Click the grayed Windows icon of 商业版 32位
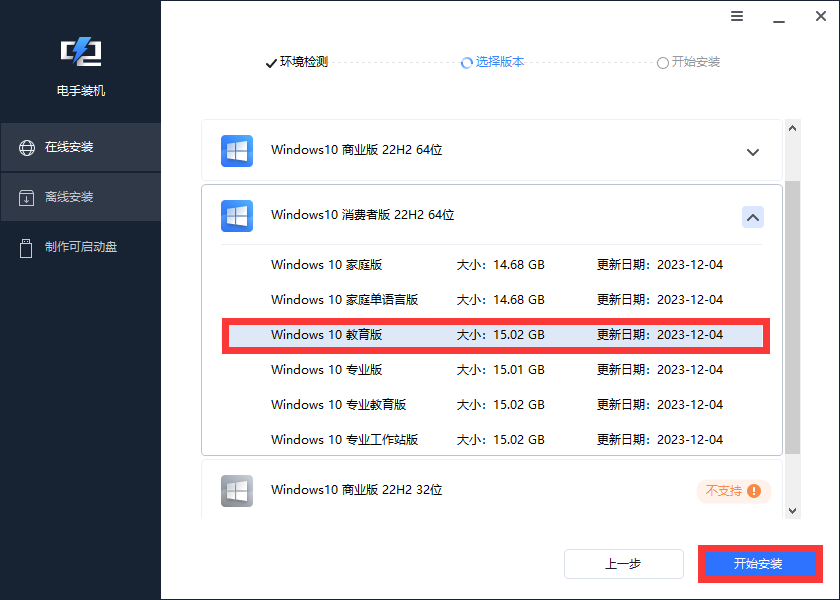This screenshot has width=840, height=600. pyautogui.click(x=237, y=491)
